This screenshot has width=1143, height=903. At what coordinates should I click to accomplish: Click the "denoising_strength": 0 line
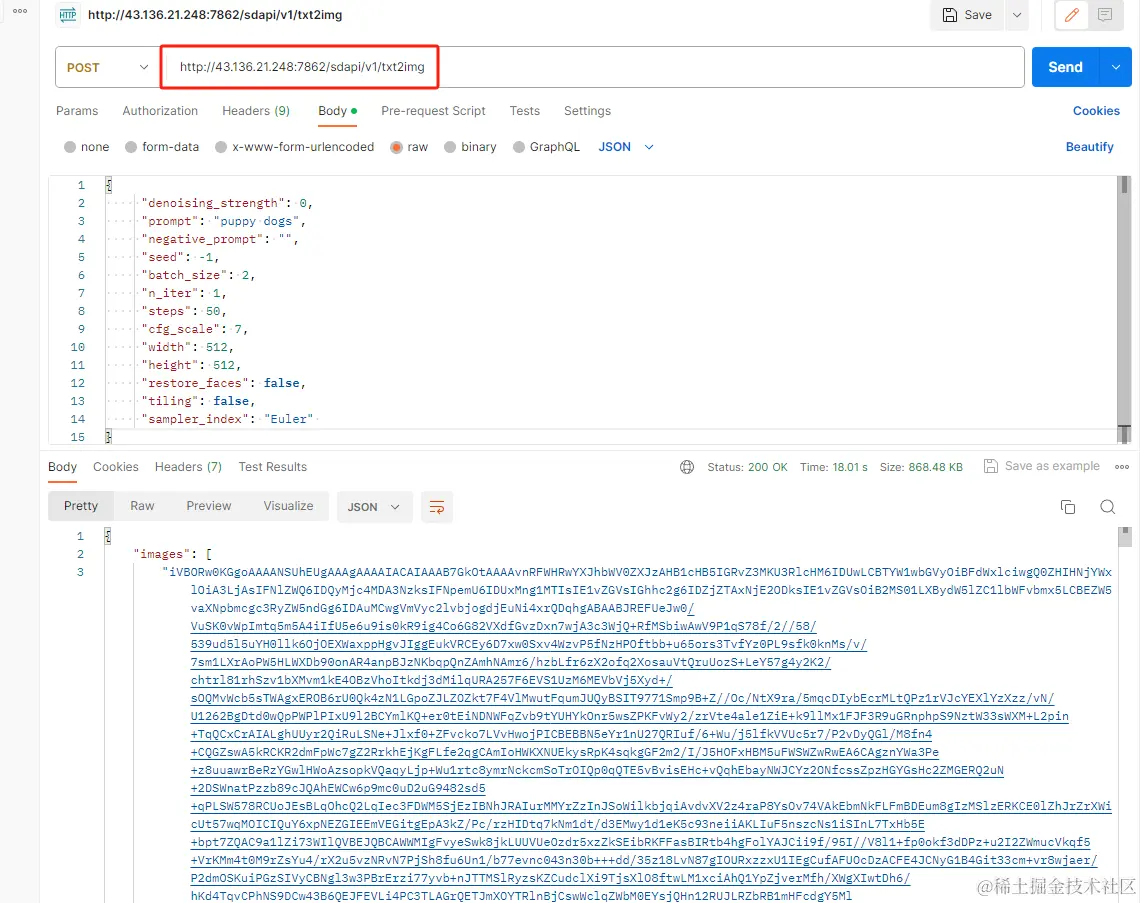tap(227, 203)
